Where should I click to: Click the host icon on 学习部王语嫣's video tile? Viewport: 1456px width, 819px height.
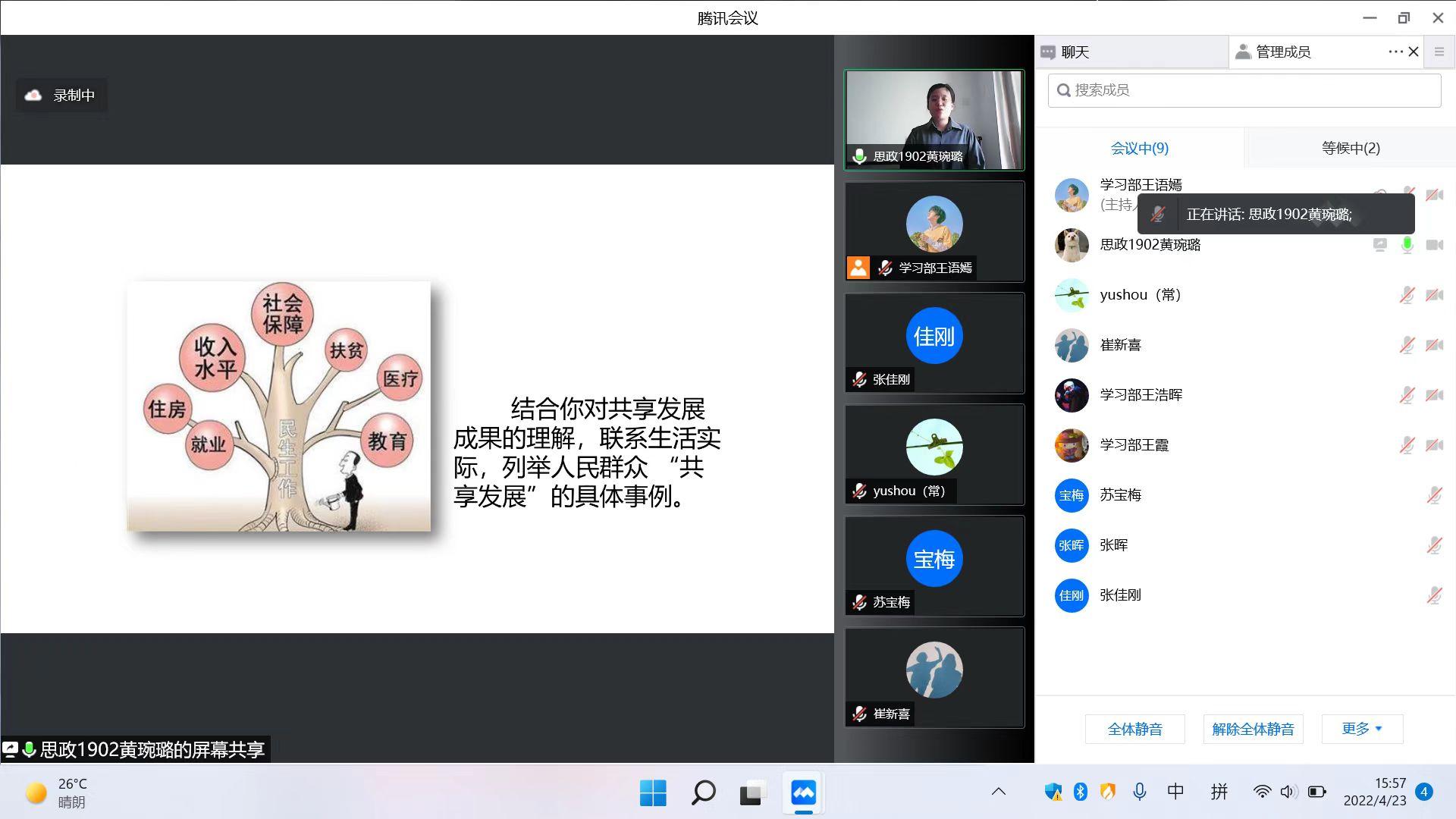click(x=858, y=268)
